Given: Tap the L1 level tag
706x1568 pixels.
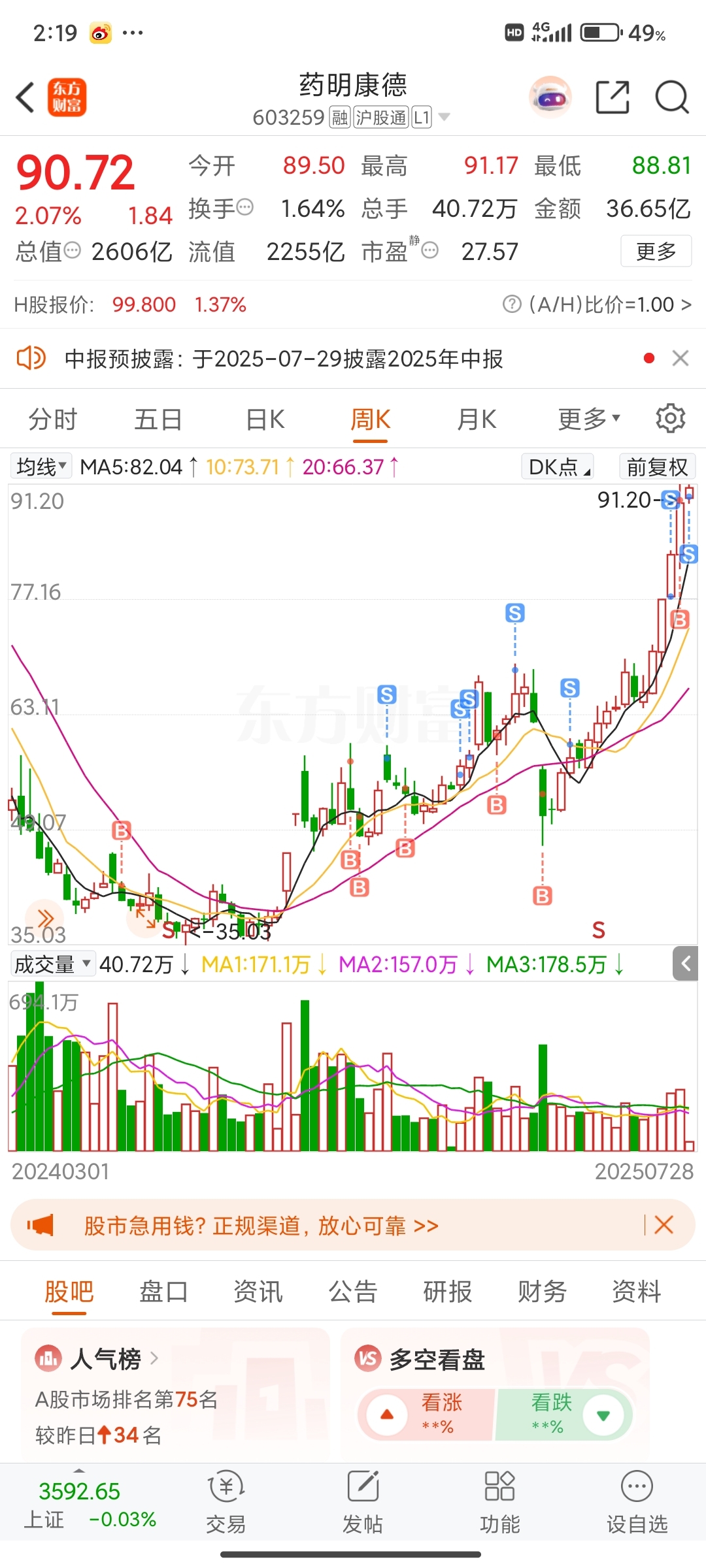Looking at the screenshot, I should [422, 118].
